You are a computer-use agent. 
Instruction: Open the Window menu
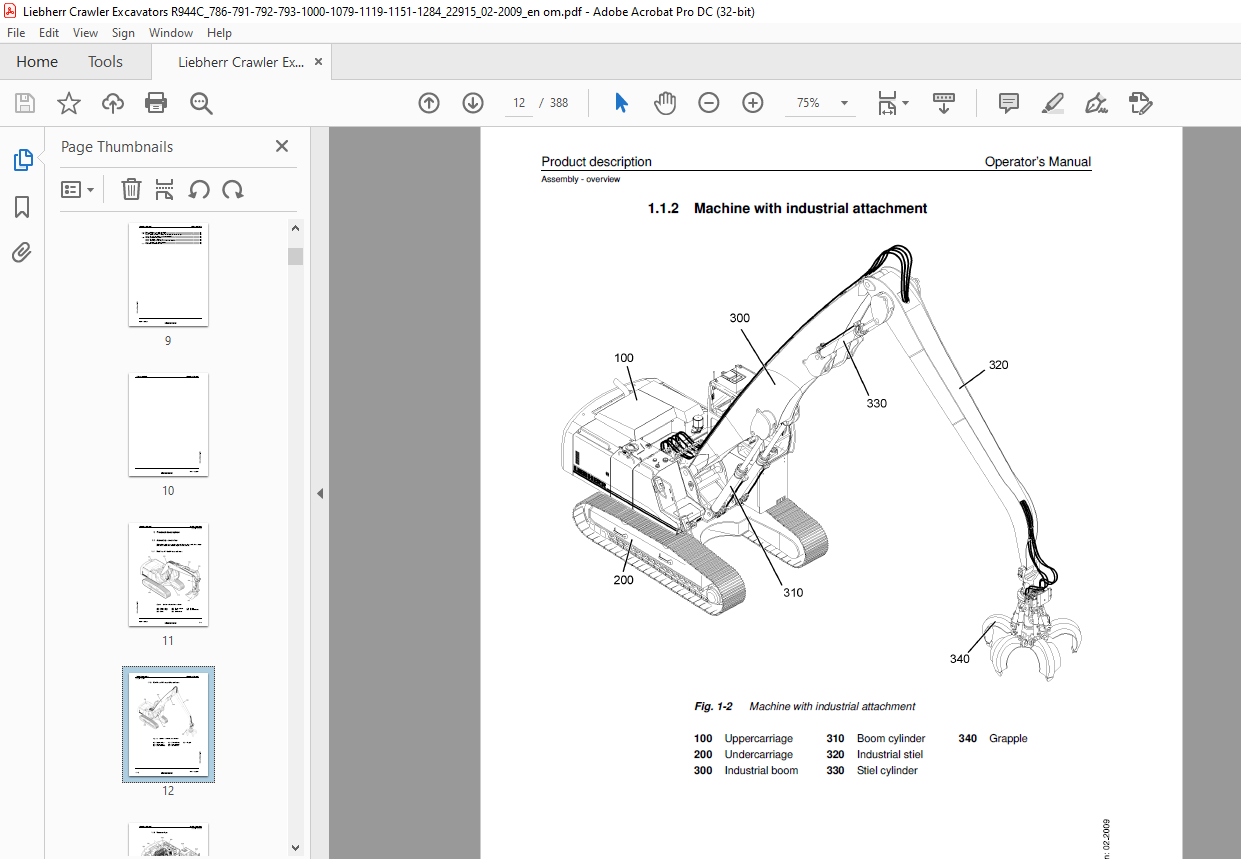point(171,33)
